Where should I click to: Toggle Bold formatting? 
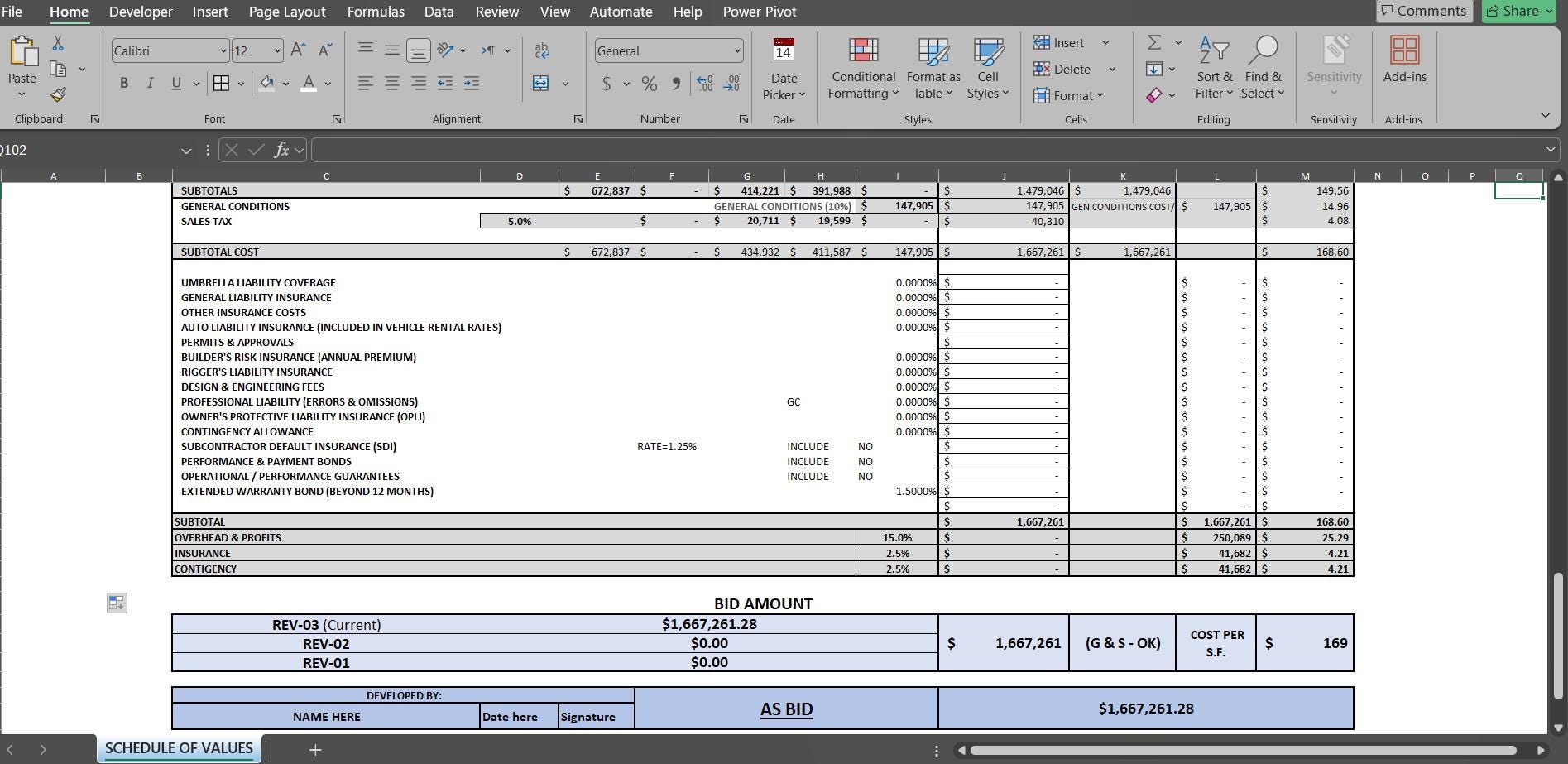coord(124,83)
